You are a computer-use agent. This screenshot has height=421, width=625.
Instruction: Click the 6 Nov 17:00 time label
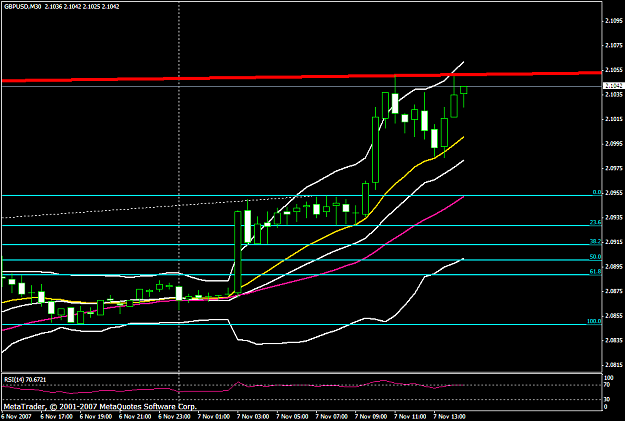pyautogui.click(x=56, y=416)
